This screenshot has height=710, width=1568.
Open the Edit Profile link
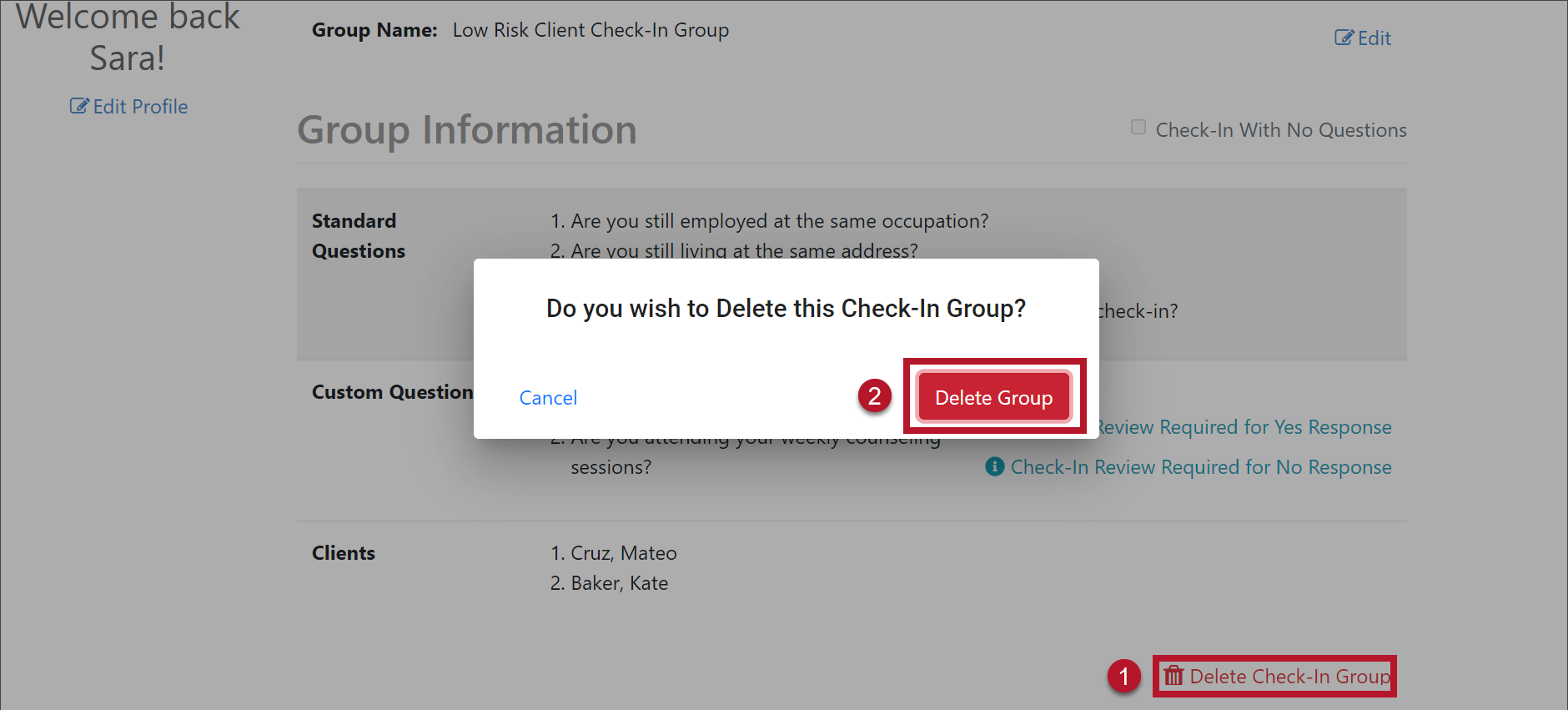click(140, 107)
